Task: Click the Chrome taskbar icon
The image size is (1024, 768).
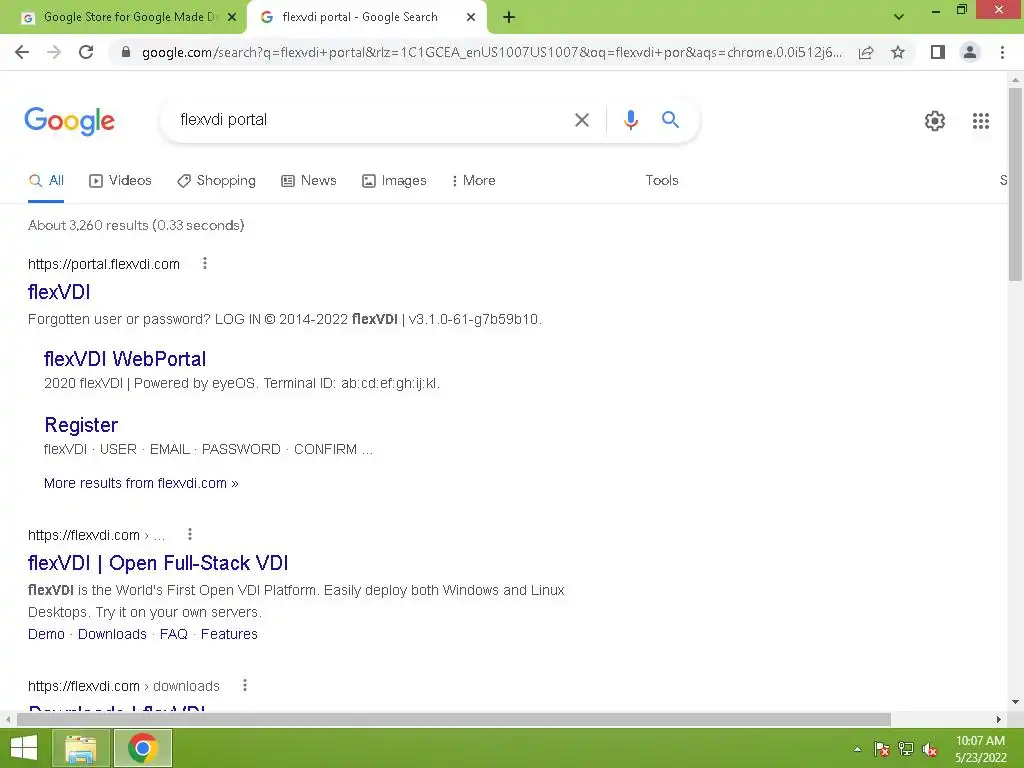Action: tap(143, 748)
